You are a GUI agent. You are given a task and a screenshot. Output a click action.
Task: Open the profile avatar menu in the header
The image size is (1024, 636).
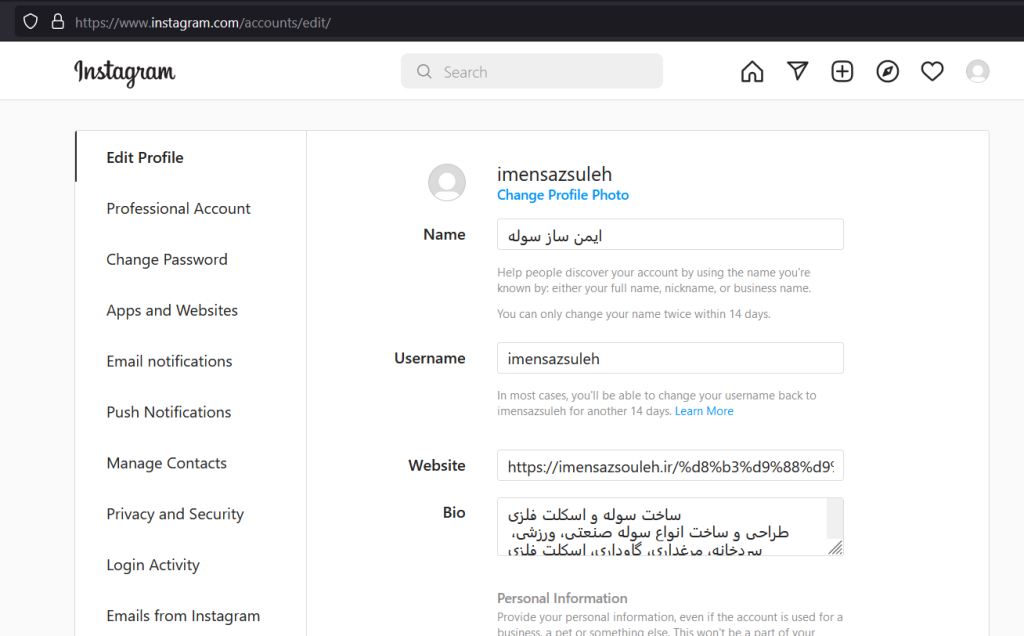[x=977, y=71]
